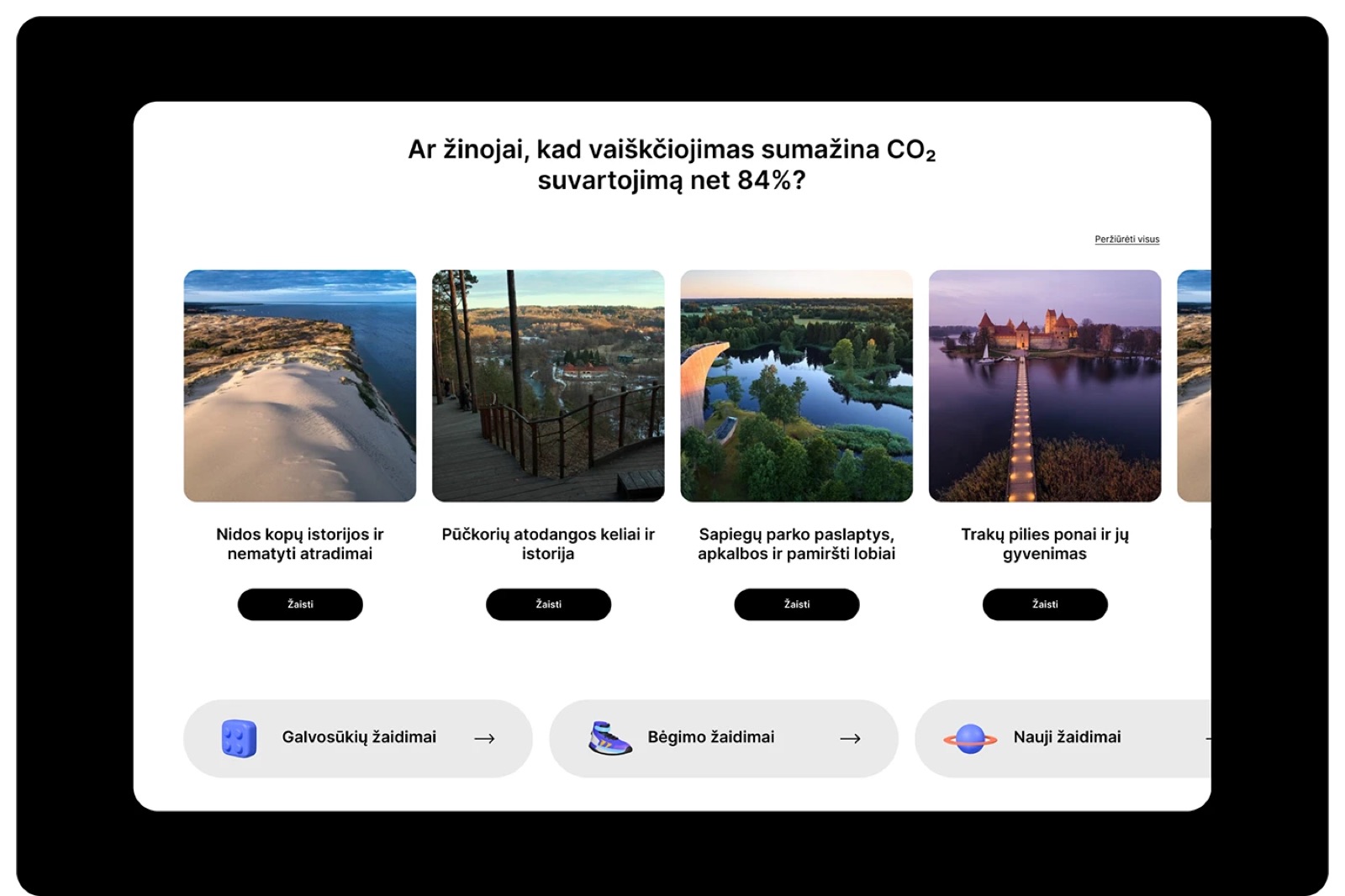This screenshot has width=1345, height=896.
Task: Select the Sapiegų park aerial photo
Action: [x=797, y=386]
